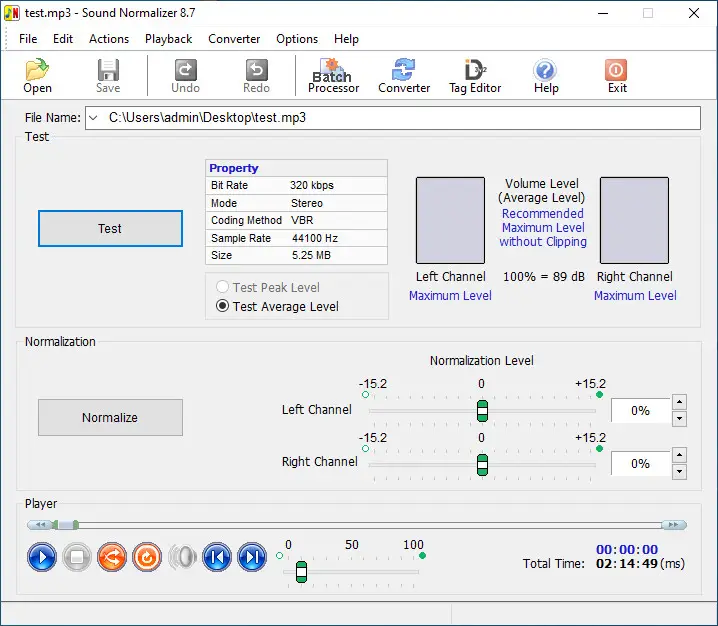Viewport: 718px width, 626px height.
Task: Select the Test Peak Level radio button
Action: pyautogui.click(x=222, y=287)
